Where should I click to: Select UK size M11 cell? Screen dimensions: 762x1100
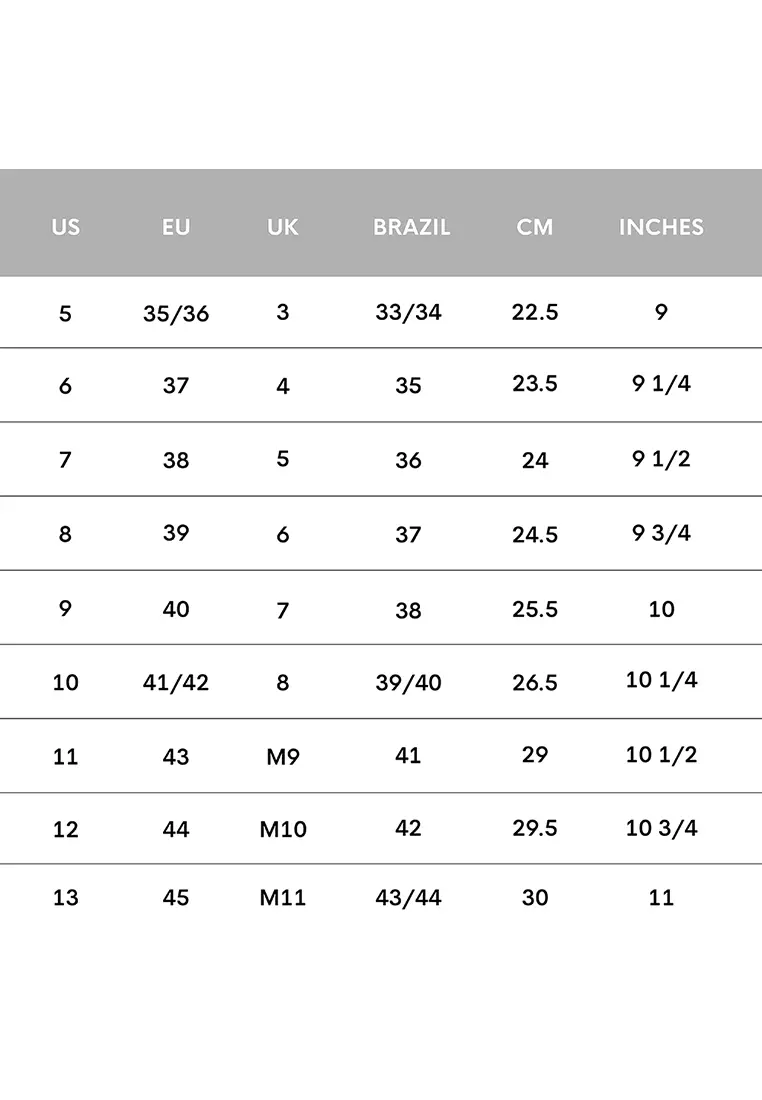(x=283, y=898)
